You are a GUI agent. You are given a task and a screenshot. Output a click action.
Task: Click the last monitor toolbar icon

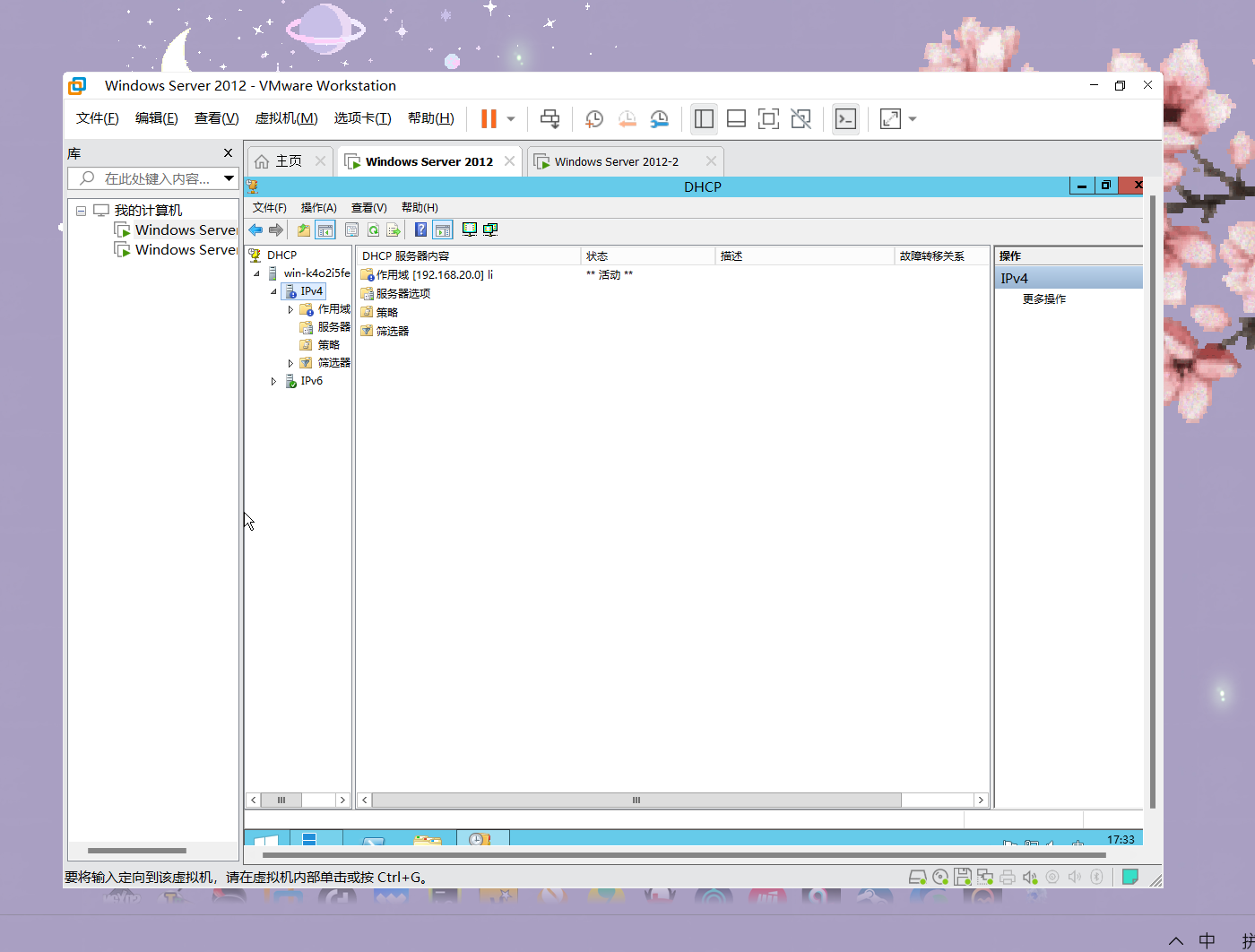[490, 229]
